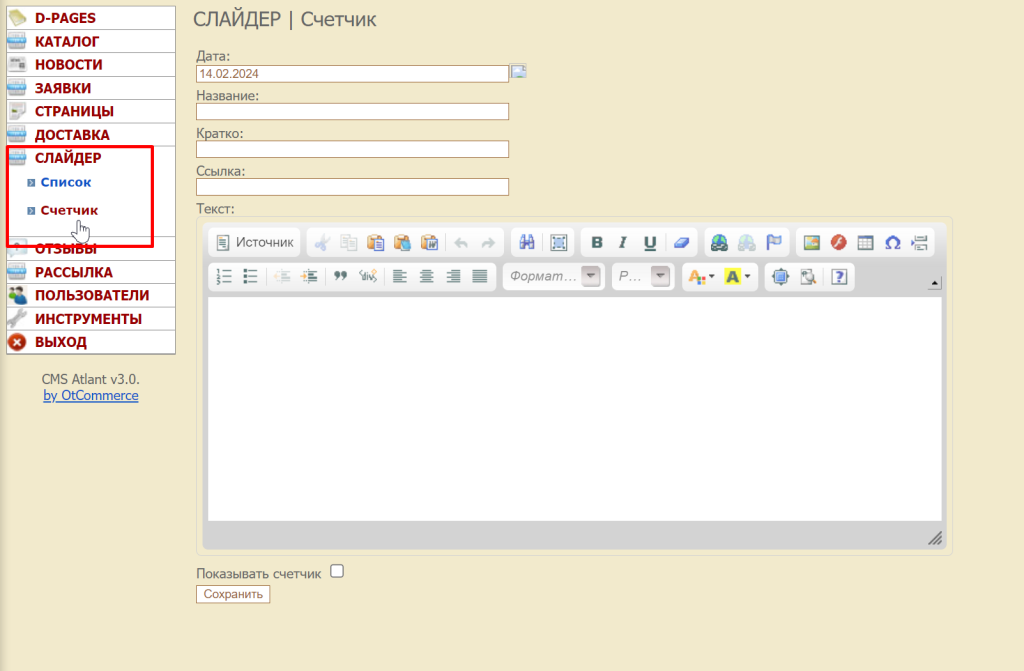Viewport: 1024px width, 671px height.
Task: Expand the СЛАЙДЕР menu section
Action: click(x=68, y=158)
